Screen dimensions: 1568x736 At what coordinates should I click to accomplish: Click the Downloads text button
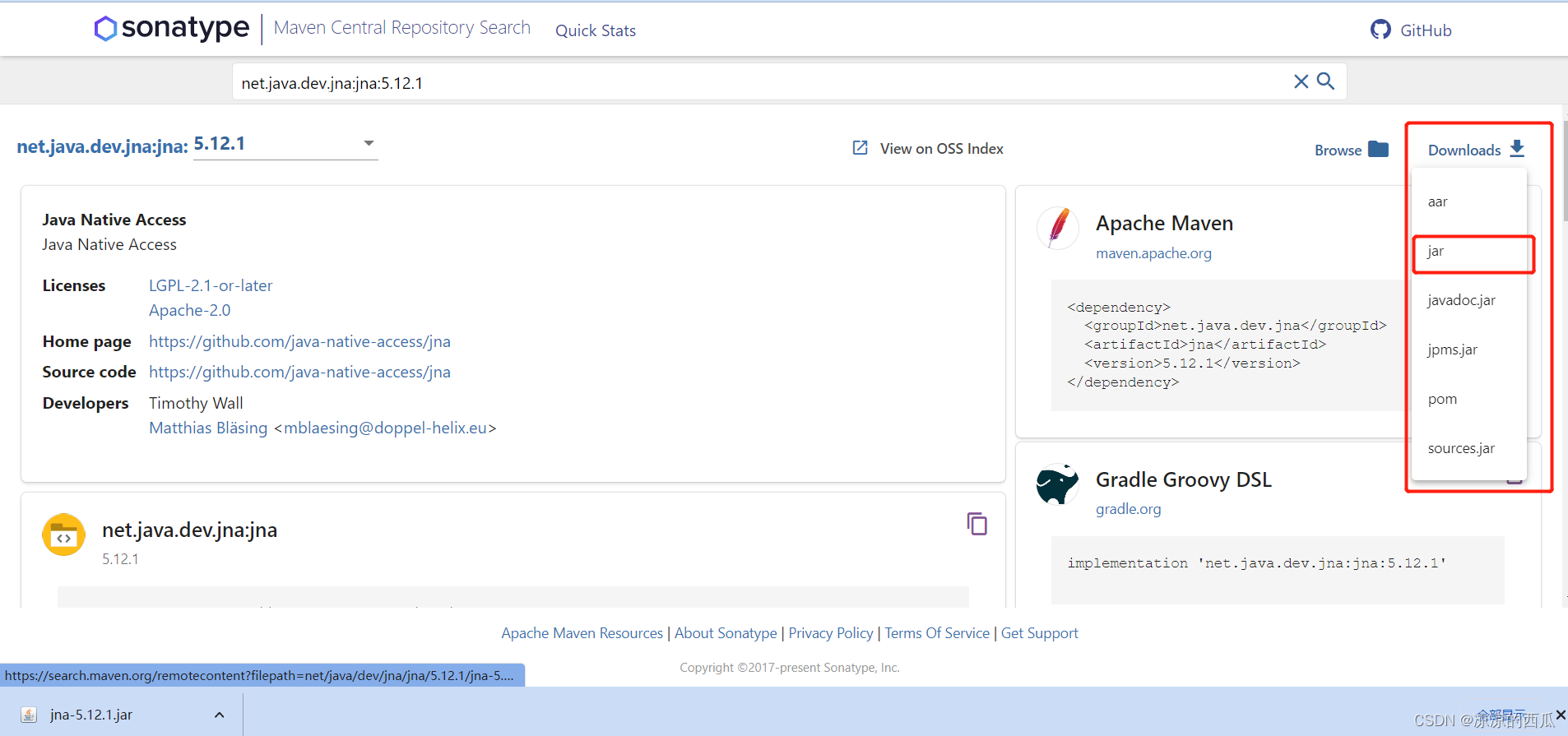1464,150
